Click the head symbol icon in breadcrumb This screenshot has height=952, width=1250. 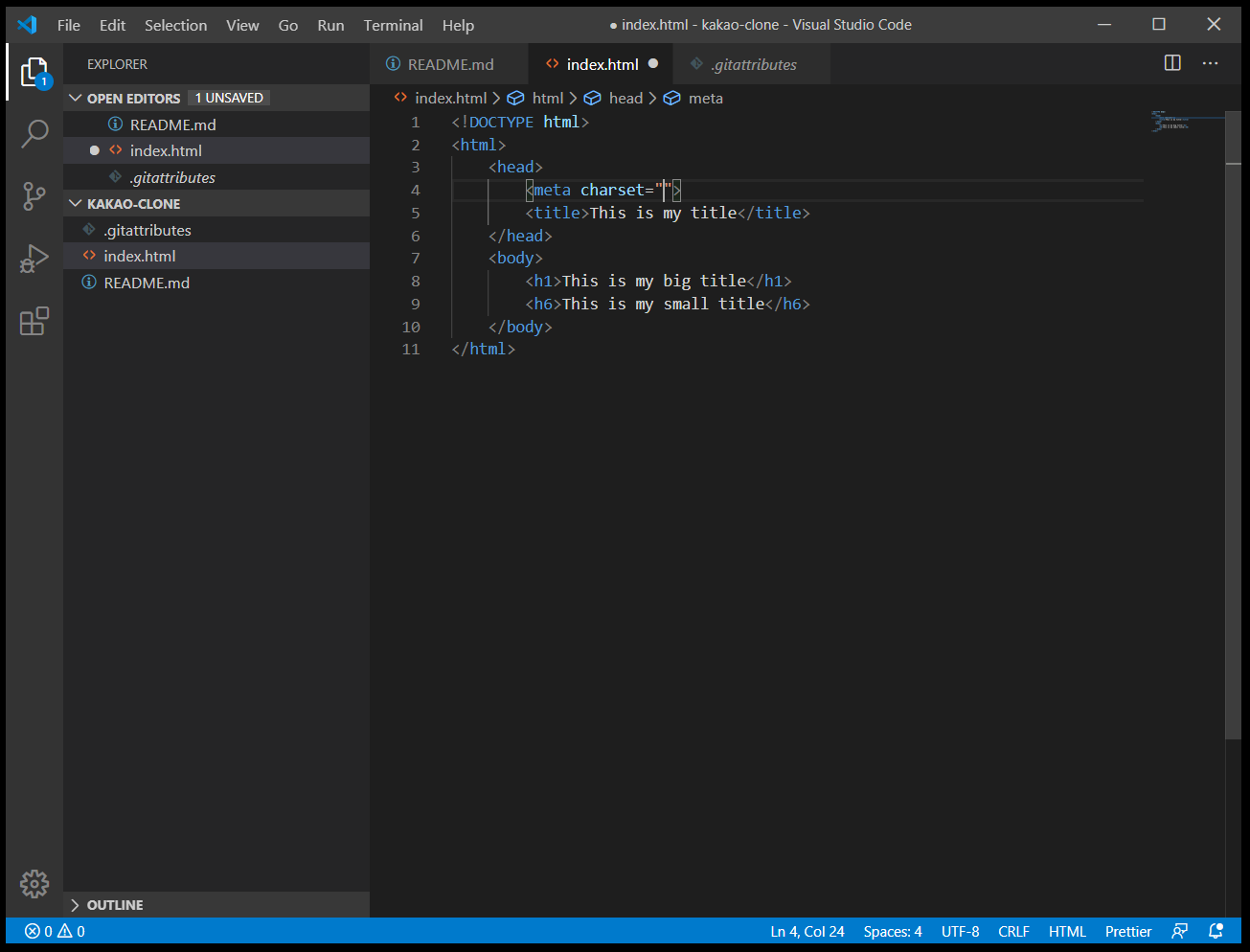592,98
